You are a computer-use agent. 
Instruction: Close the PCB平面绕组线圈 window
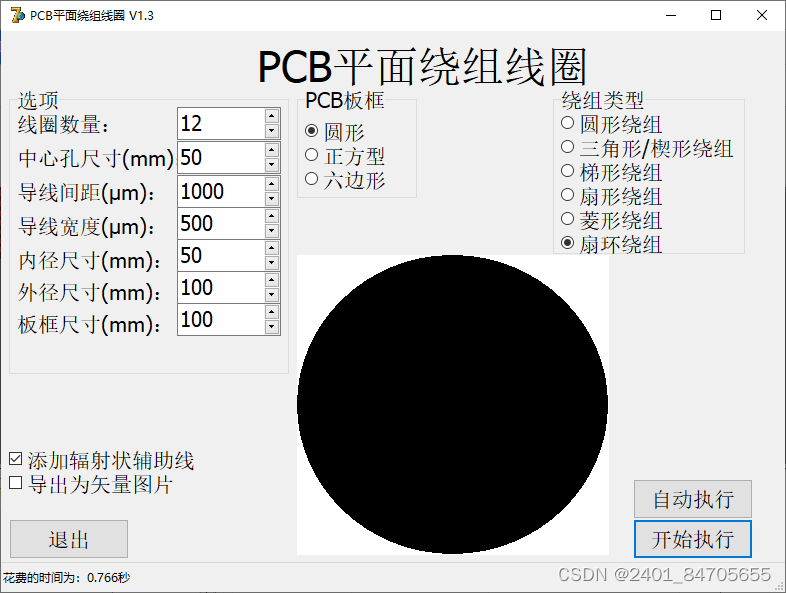[x=762, y=16]
